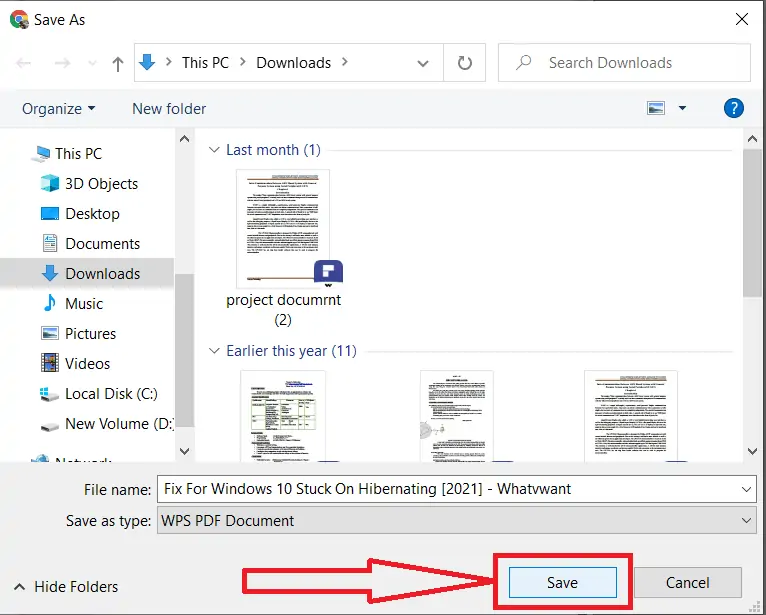
Task: Select This PC in the address path
Action: (205, 63)
